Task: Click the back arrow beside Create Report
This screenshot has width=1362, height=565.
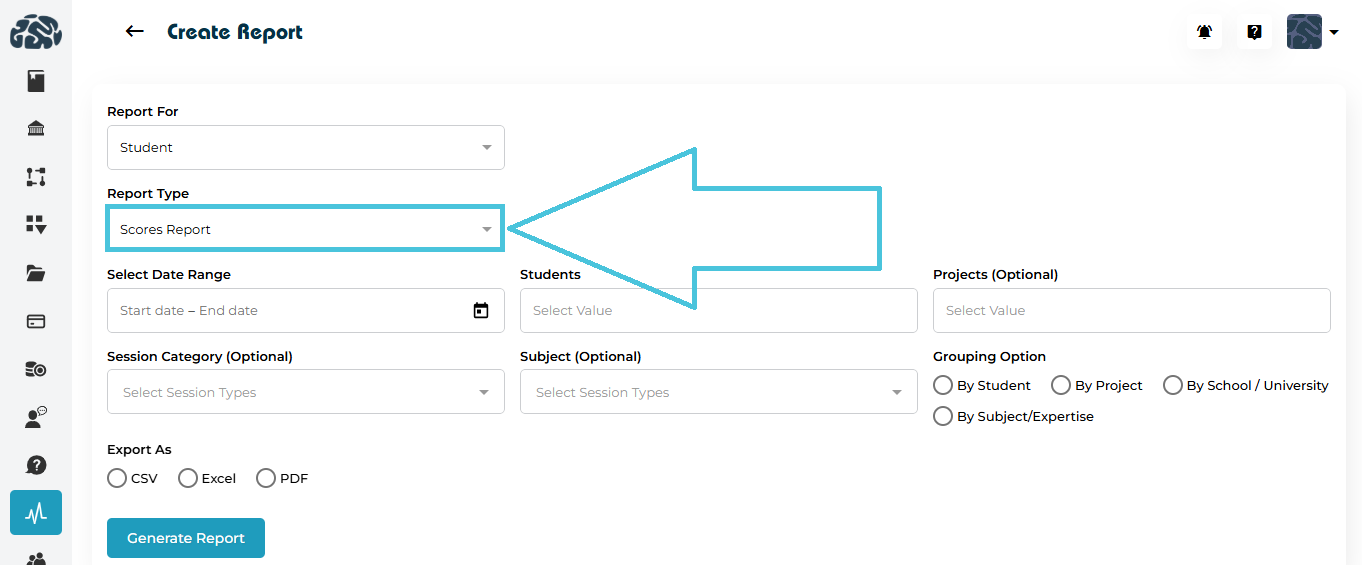Action: pos(134,32)
